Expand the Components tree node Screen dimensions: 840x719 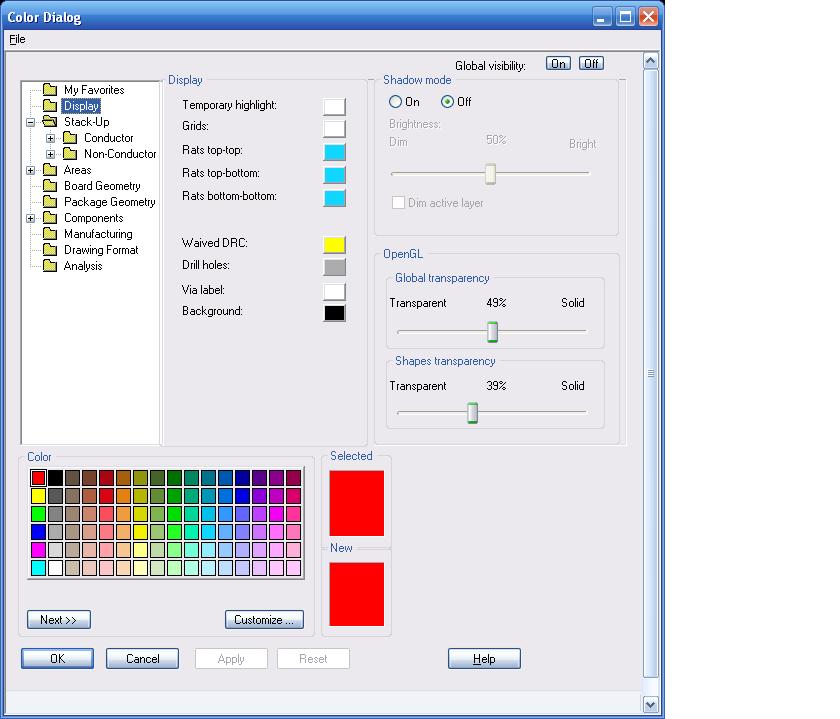[31, 218]
